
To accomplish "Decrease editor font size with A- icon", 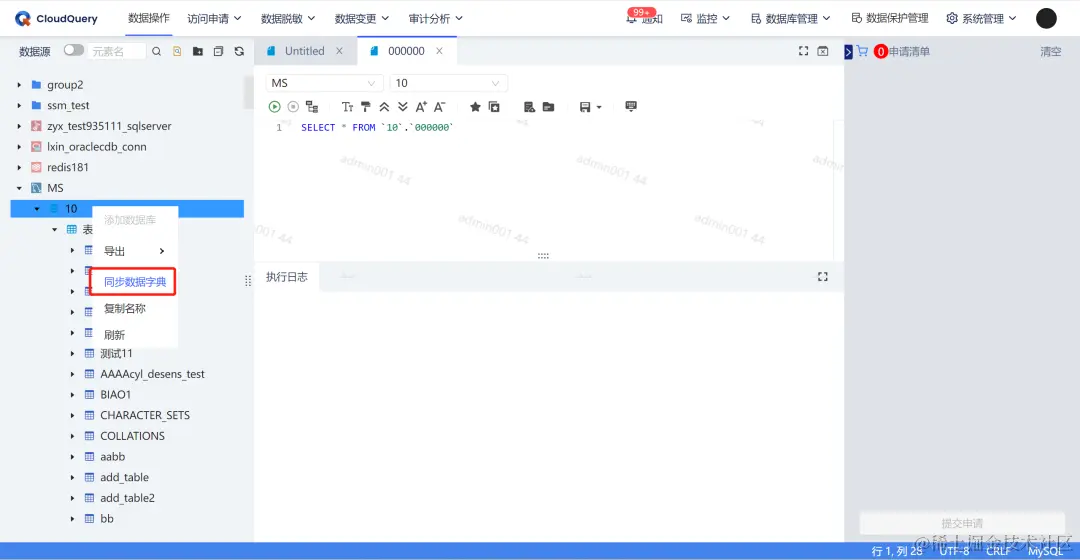I will [439, 107].
